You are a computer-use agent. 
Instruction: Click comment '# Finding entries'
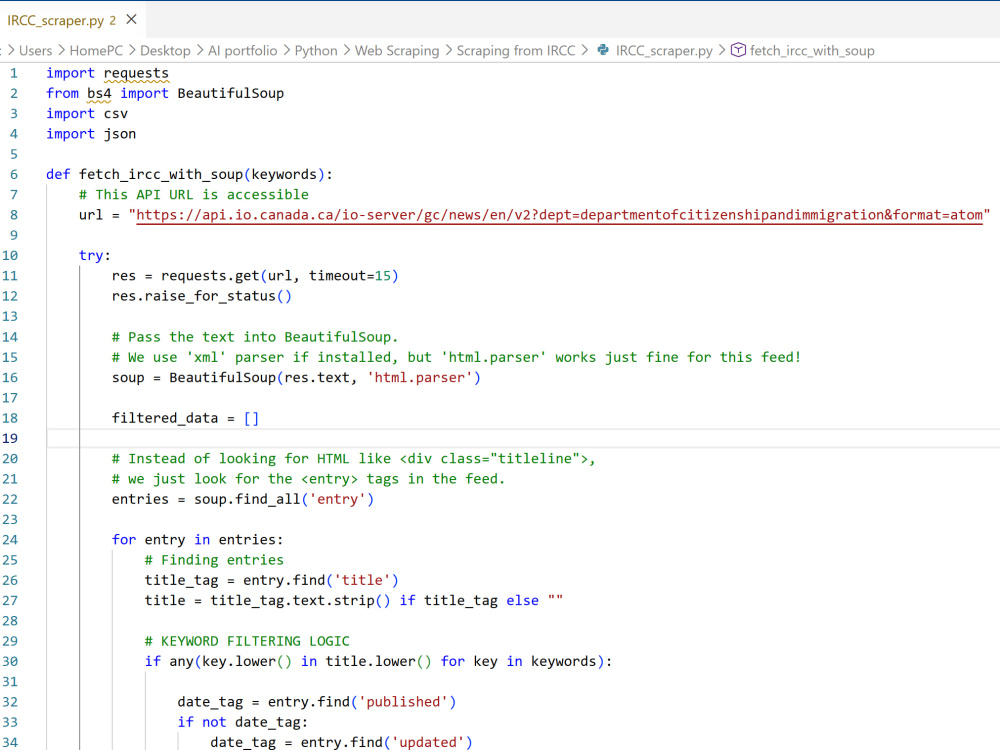(214, 560)
